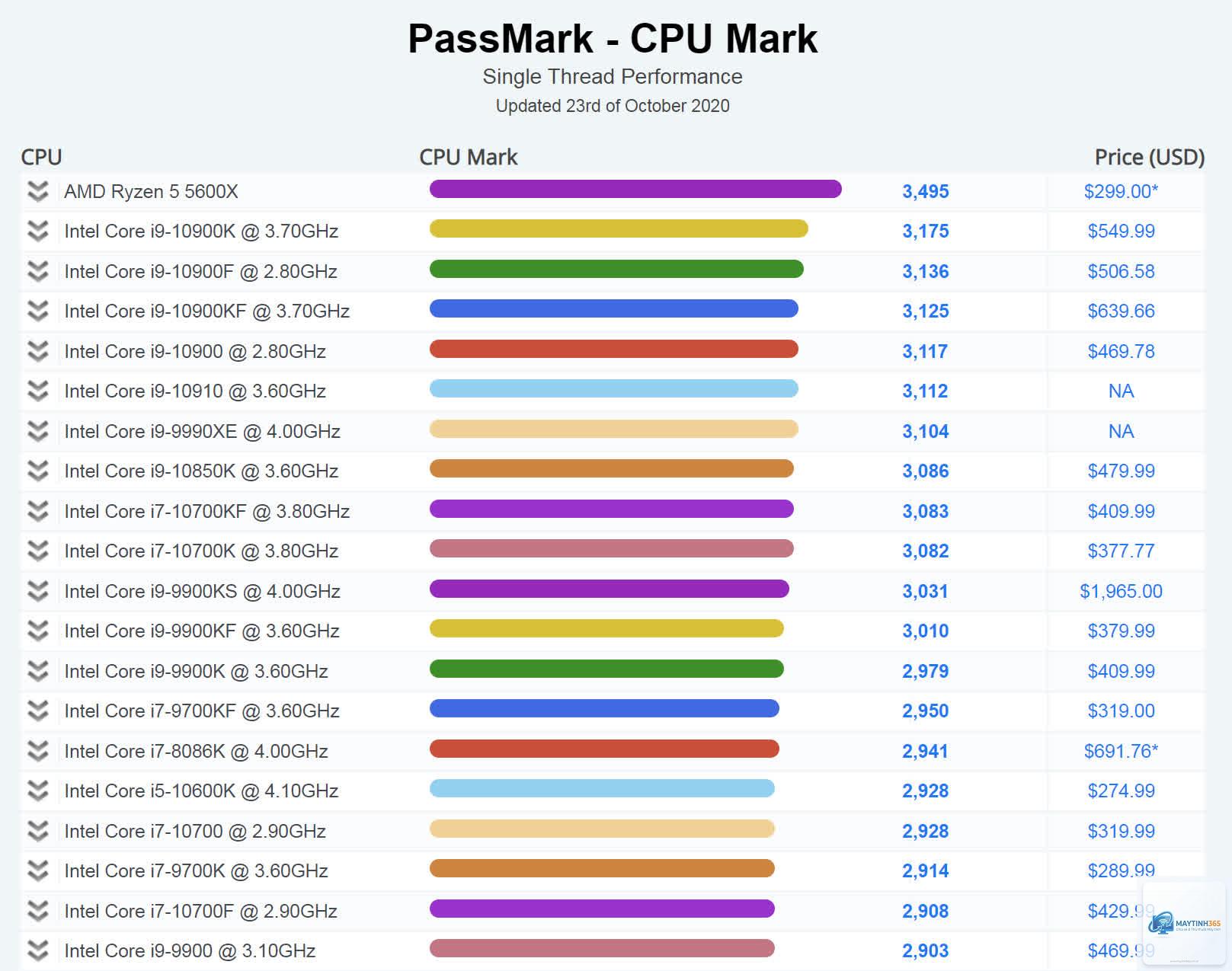This screenshot has width=1232, height=971.
Task: Click the 2,950 score value
Action: tap(926, 711)
